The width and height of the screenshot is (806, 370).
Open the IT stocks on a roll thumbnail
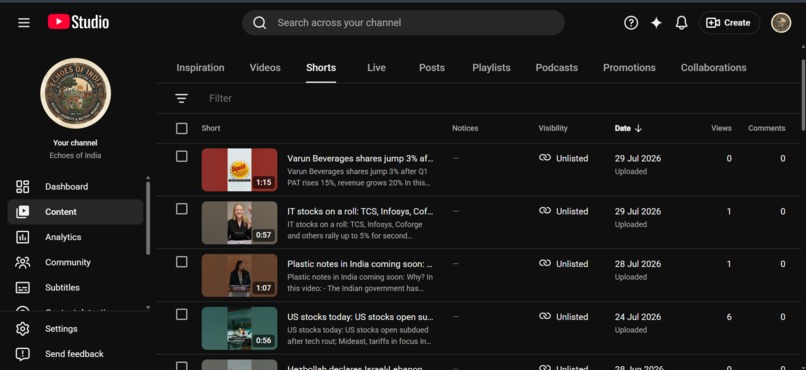pos(240,223)
